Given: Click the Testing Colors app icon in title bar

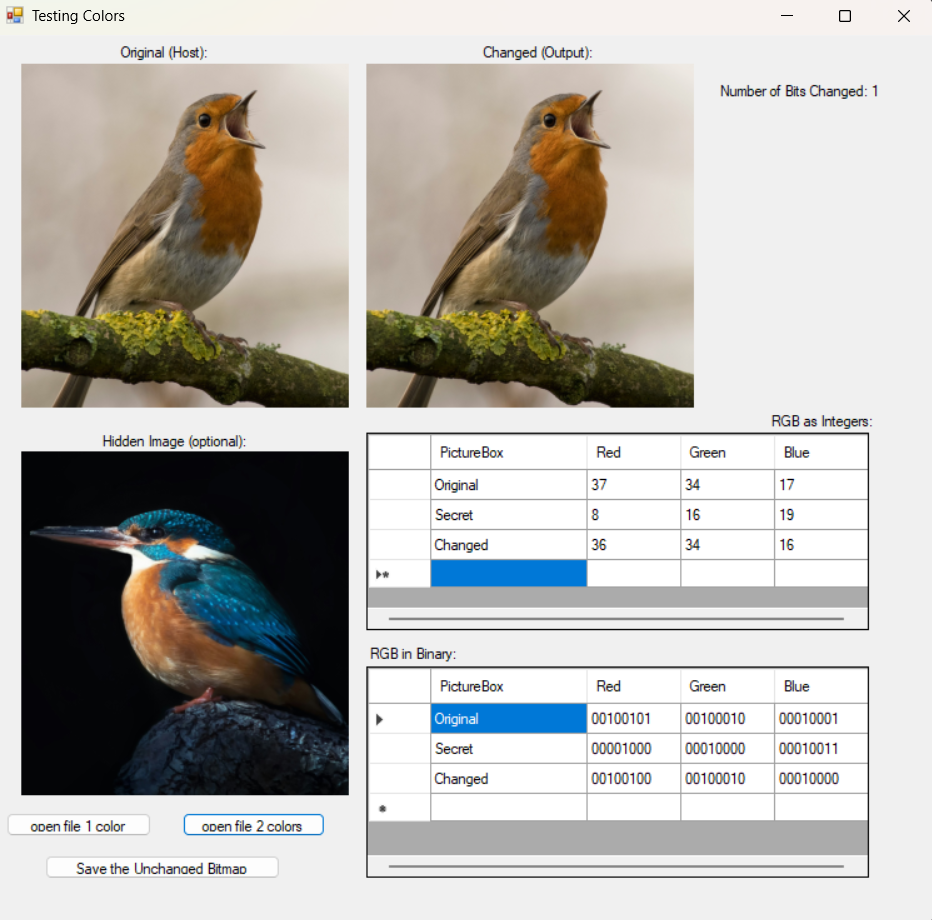Looking at the screenshot, I should [15, 16].
